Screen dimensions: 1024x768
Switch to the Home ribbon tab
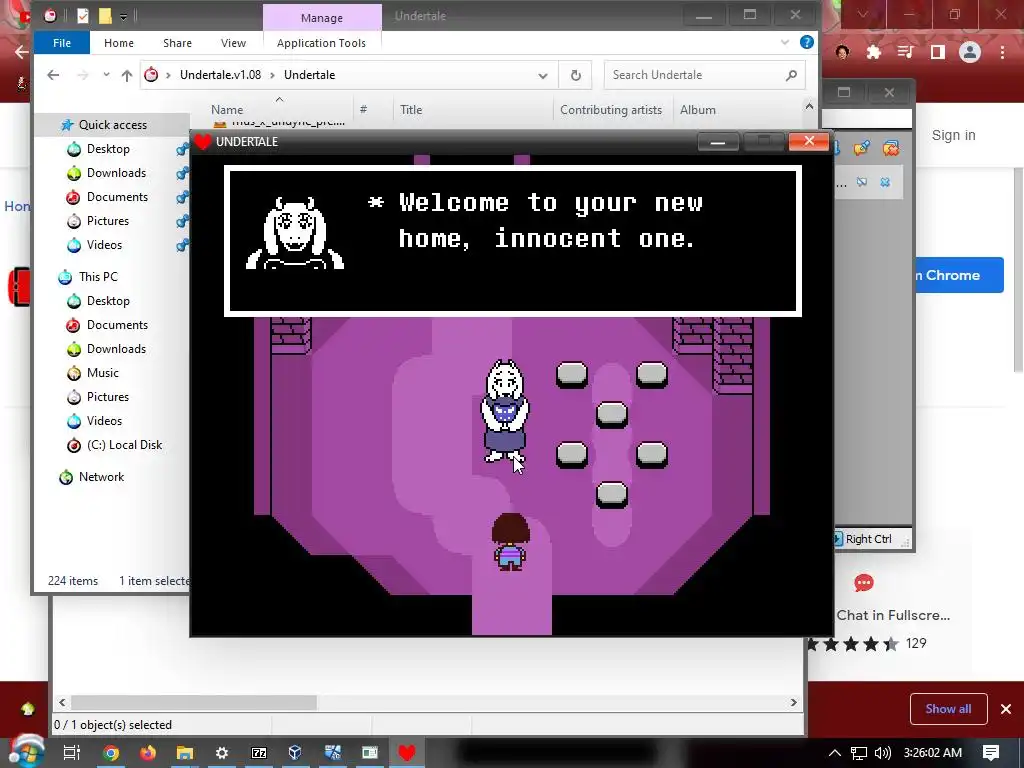pos(119,43)
